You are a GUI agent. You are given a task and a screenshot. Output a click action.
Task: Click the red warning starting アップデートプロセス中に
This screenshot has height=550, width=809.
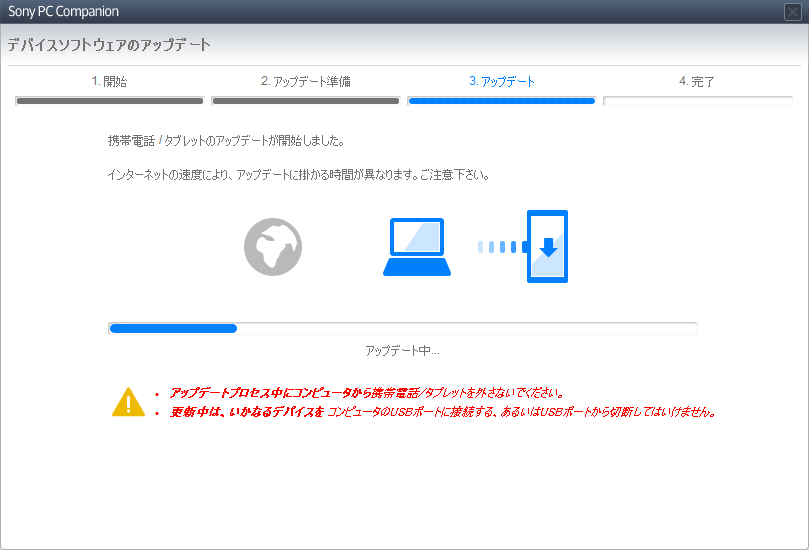367,393
